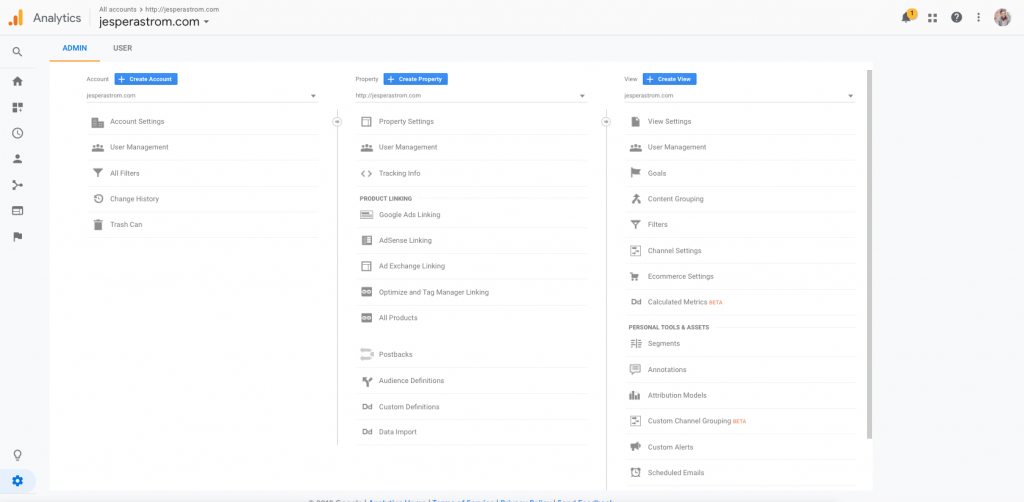Click the Tracking Info code icon
The height and width of the screenshot is (502, 1024).
coord(366,174)
